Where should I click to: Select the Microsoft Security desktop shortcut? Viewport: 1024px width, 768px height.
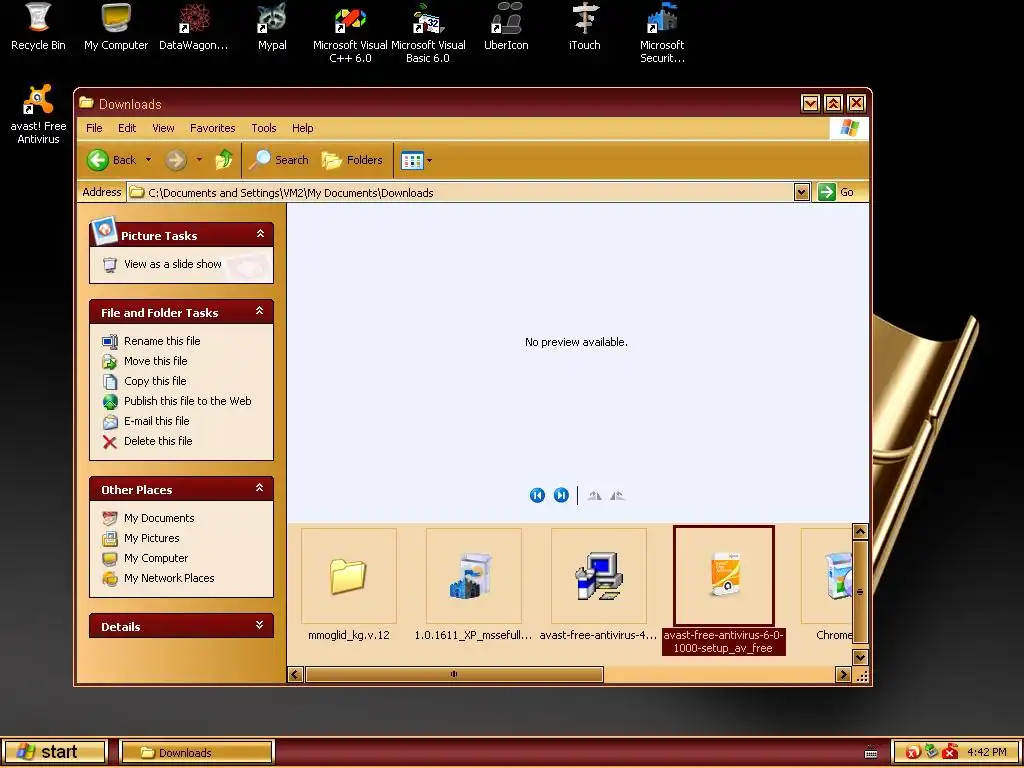[662, 33]
